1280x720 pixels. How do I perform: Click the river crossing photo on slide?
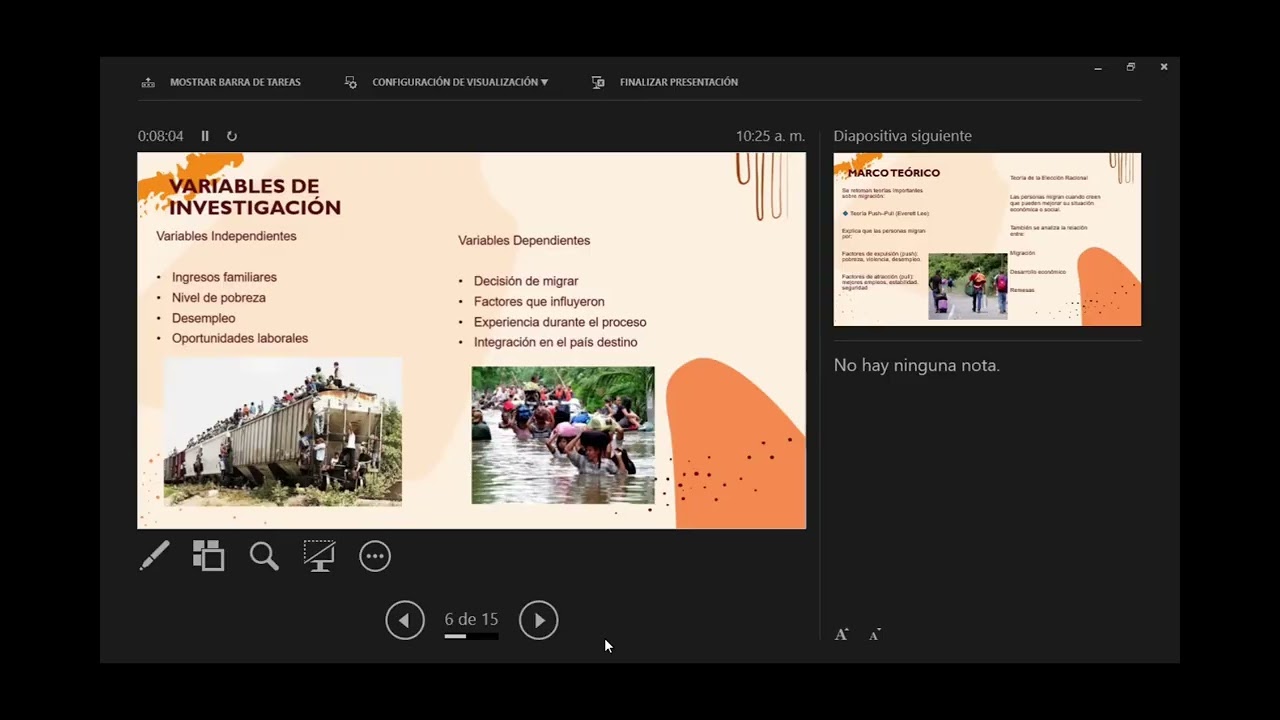coord(563,435)
